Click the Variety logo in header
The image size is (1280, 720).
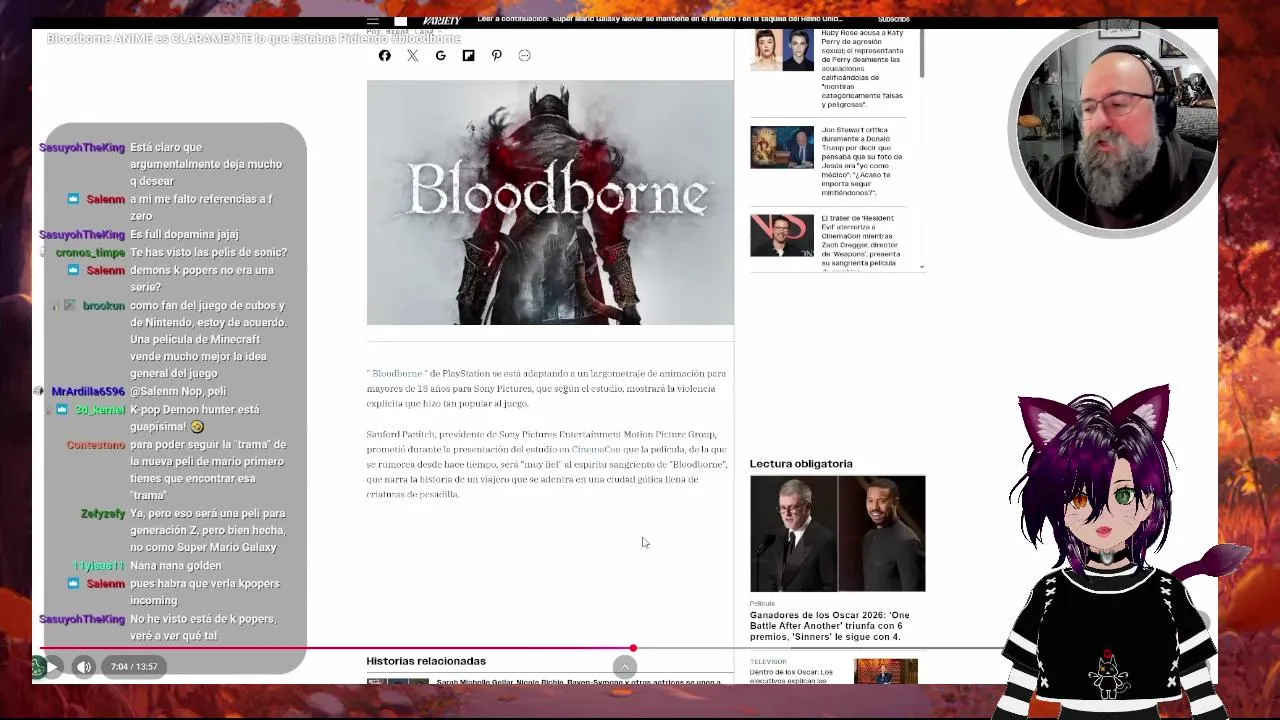coord(441,21)
